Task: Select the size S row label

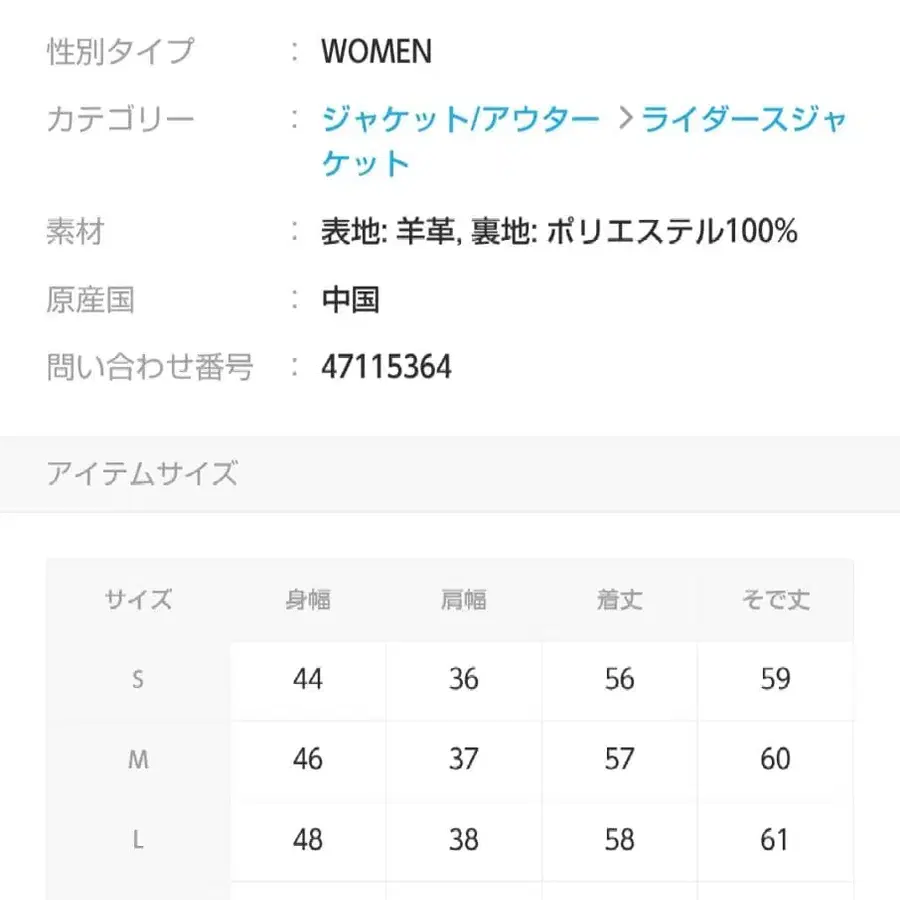Action: tap(139, 680)
